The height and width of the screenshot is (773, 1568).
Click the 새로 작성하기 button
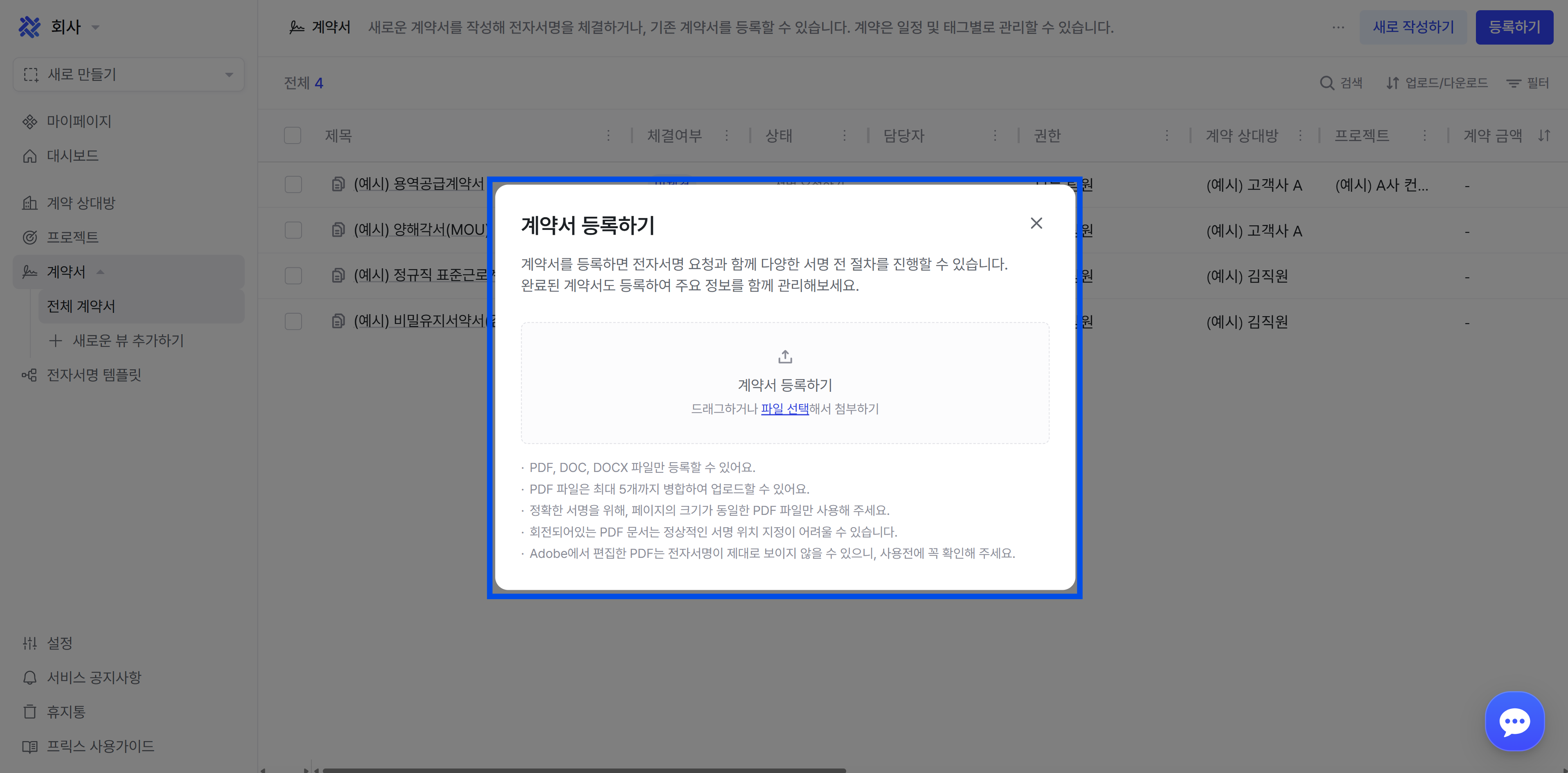click(1413, 27)
